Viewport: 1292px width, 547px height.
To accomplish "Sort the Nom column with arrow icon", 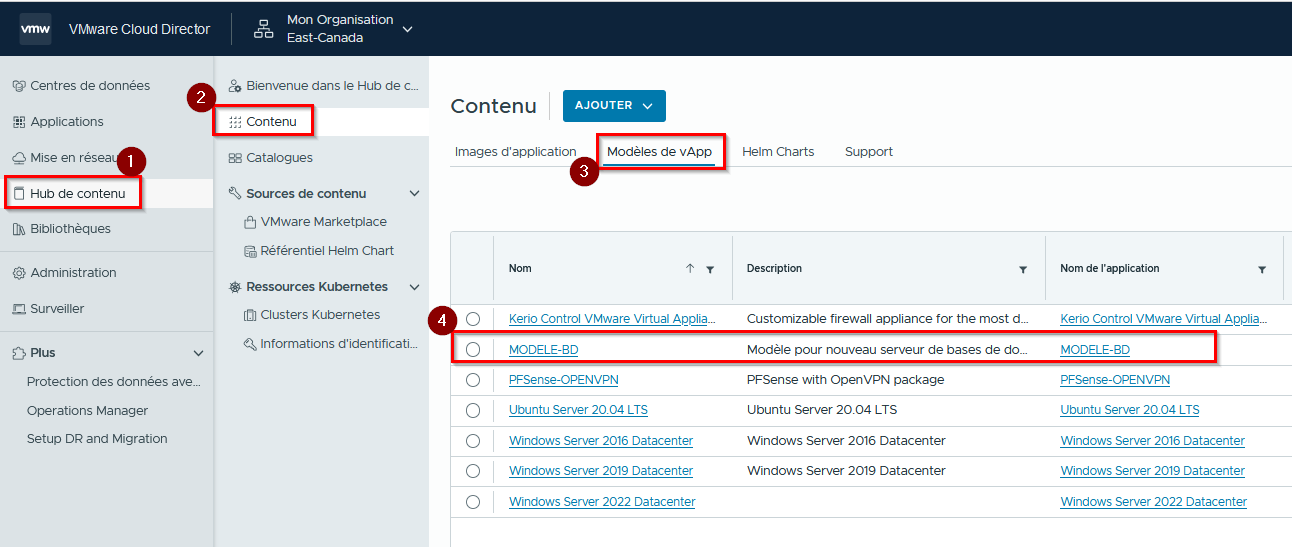I will pyautogui.click(x=690, y=269).
